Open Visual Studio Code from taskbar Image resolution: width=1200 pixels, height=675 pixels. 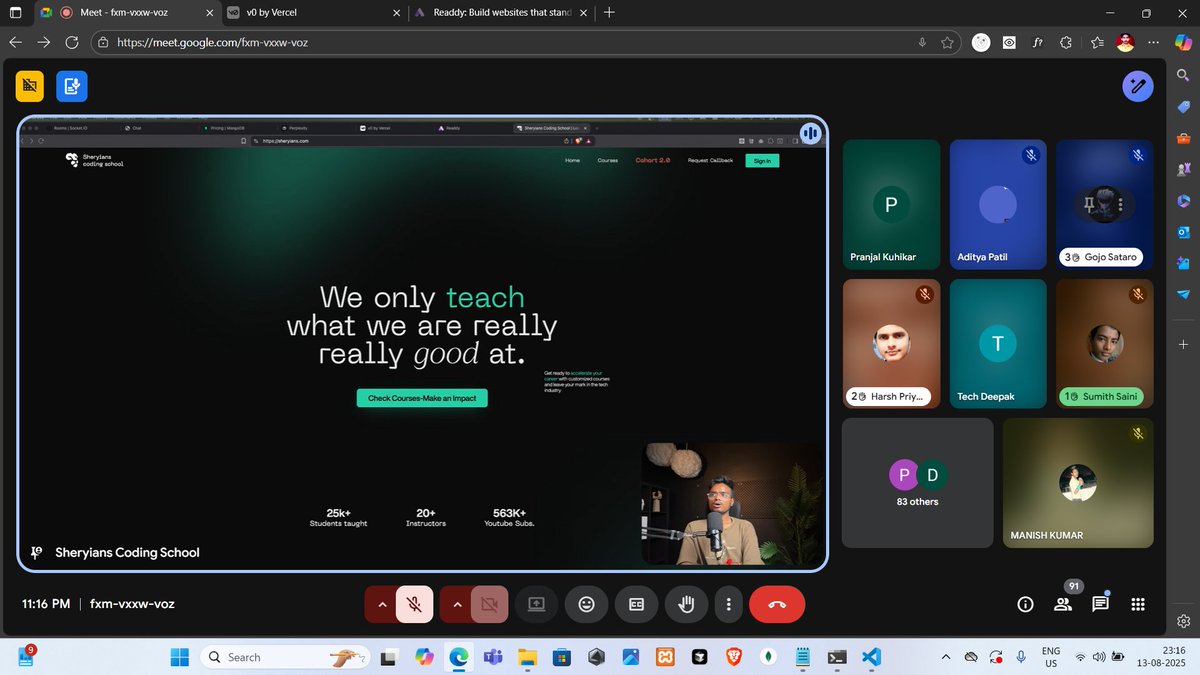coord(870,657)
